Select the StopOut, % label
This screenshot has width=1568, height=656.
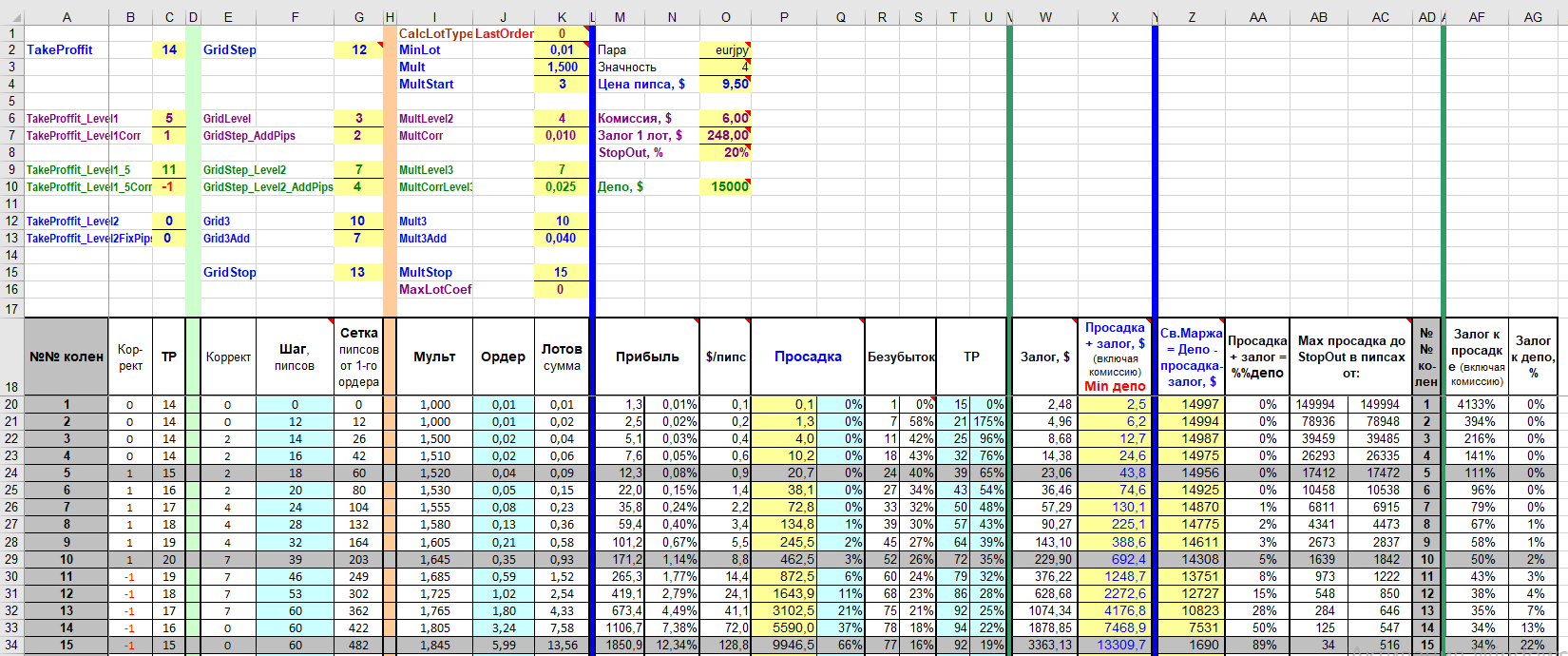[630, 152]
